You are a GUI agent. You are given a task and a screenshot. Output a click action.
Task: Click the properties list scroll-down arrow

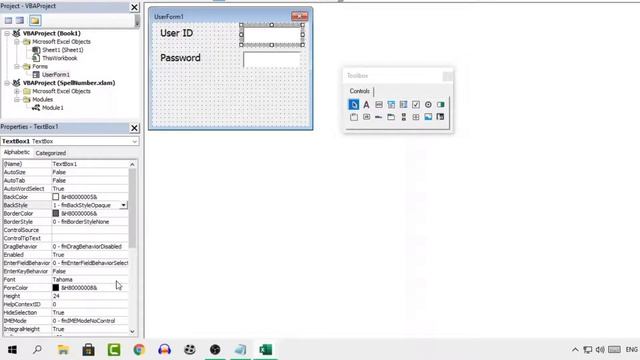(x=132, y=331)
